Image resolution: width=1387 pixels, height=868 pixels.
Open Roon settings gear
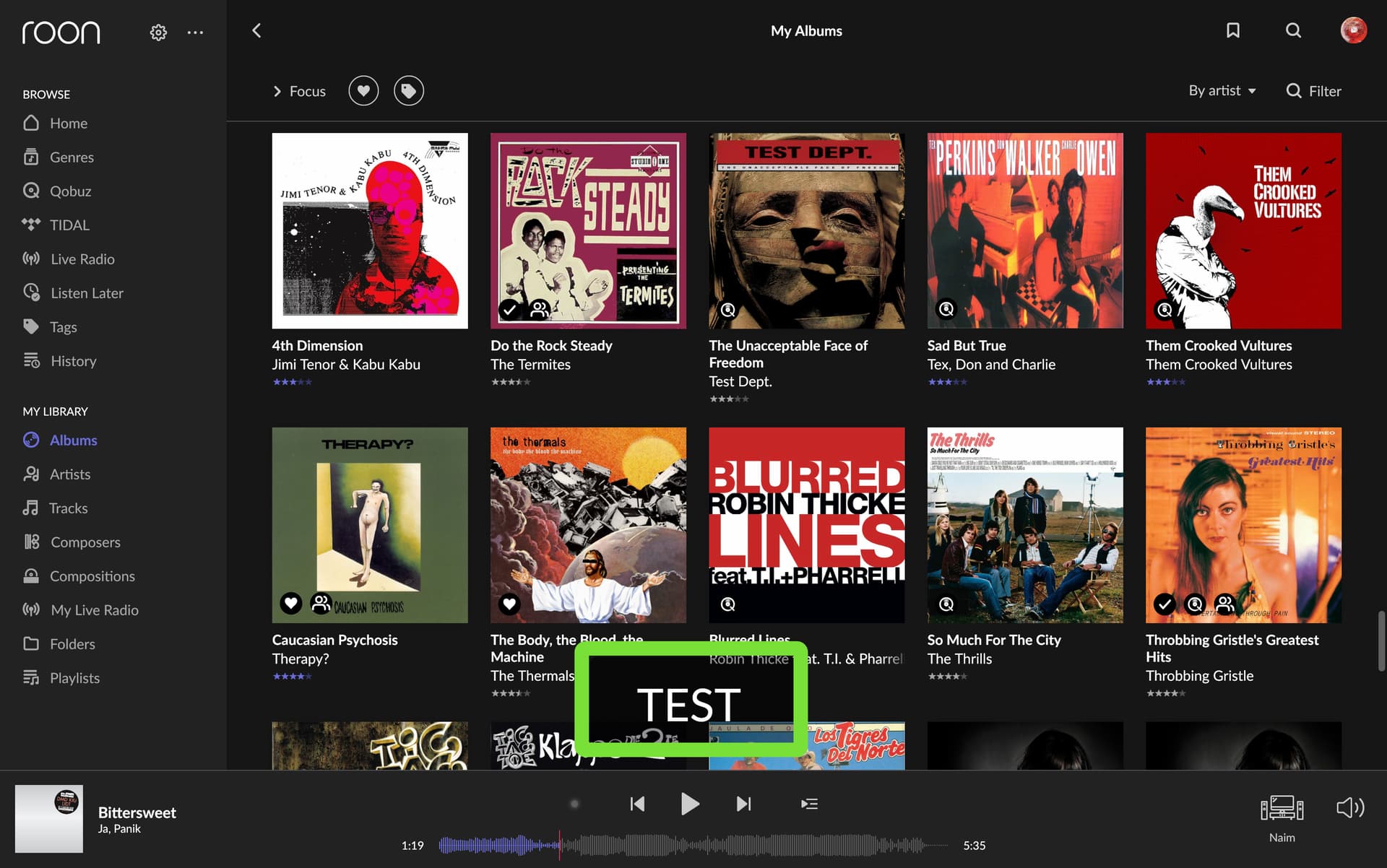(158, 32)
